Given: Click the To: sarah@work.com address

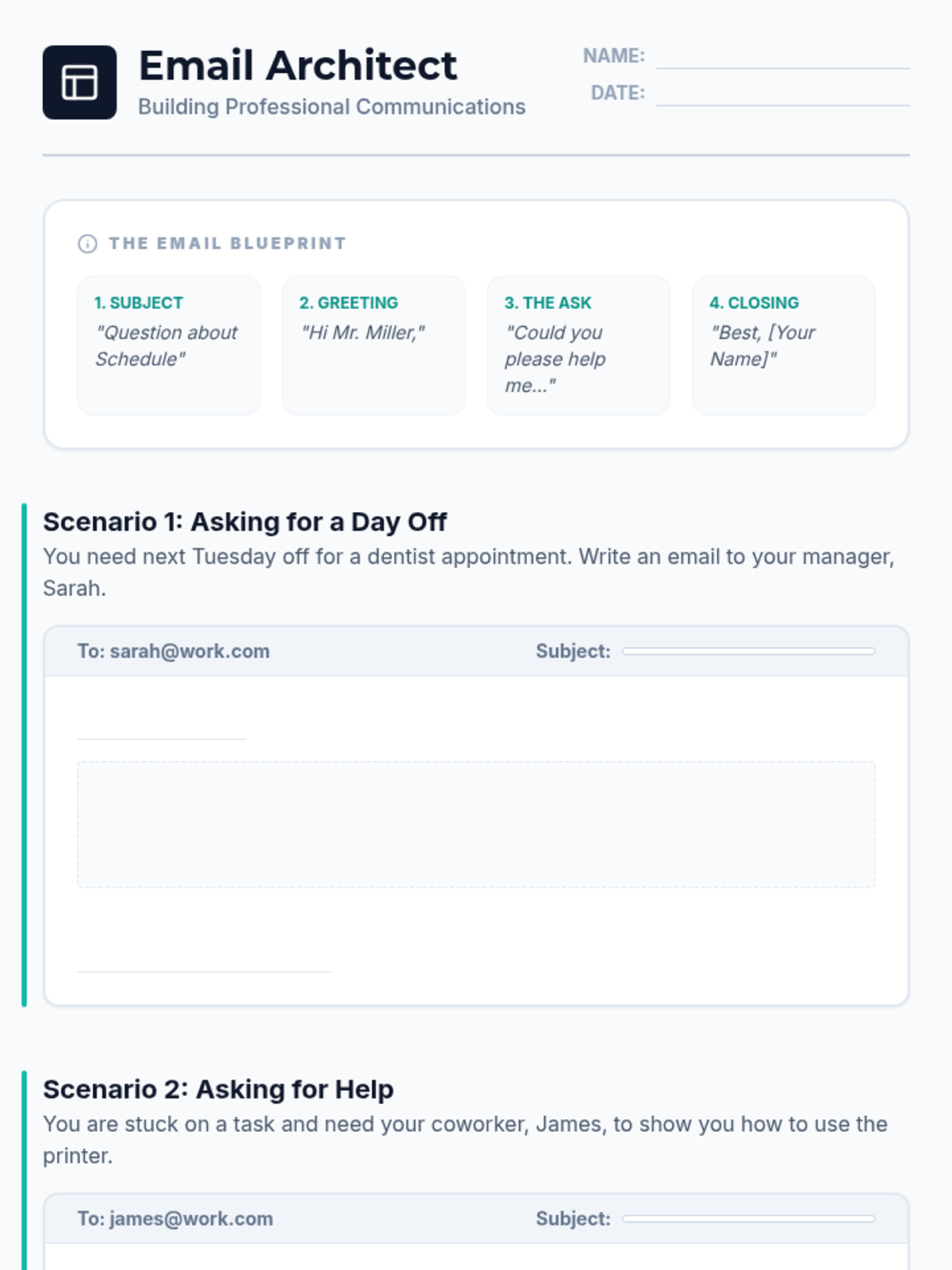Looking at the screenshot, I should pyautogui.click(x=174, y=652).
